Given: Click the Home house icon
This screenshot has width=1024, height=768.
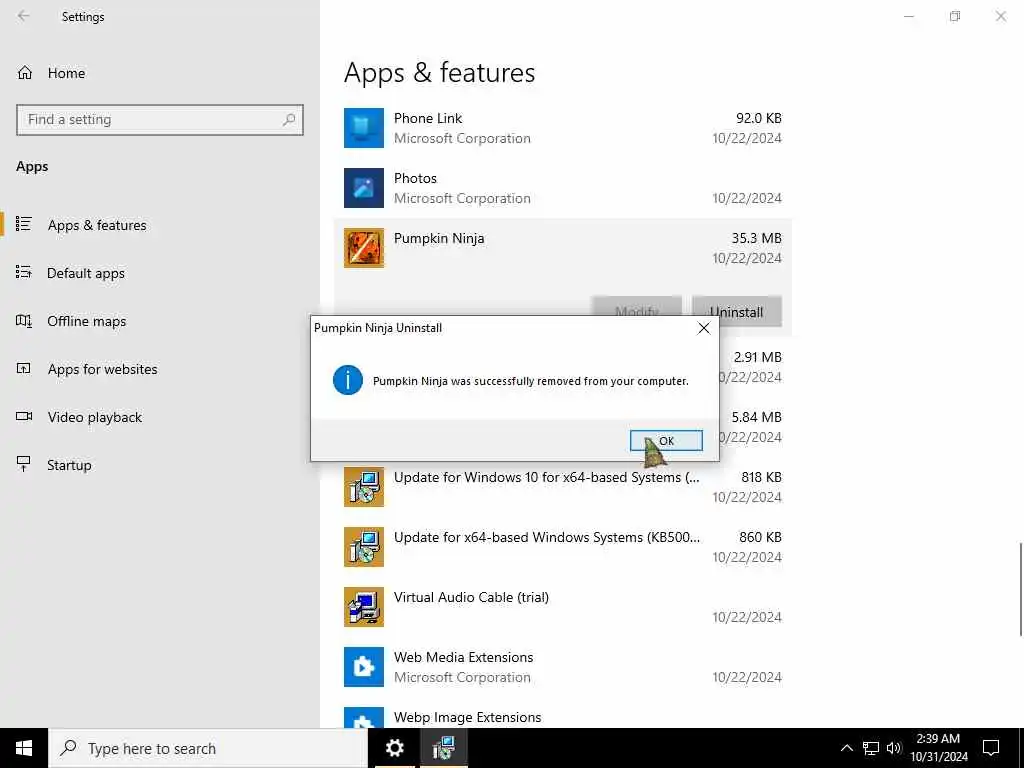Looking at the screenshot, I should [x=25, y=73].
